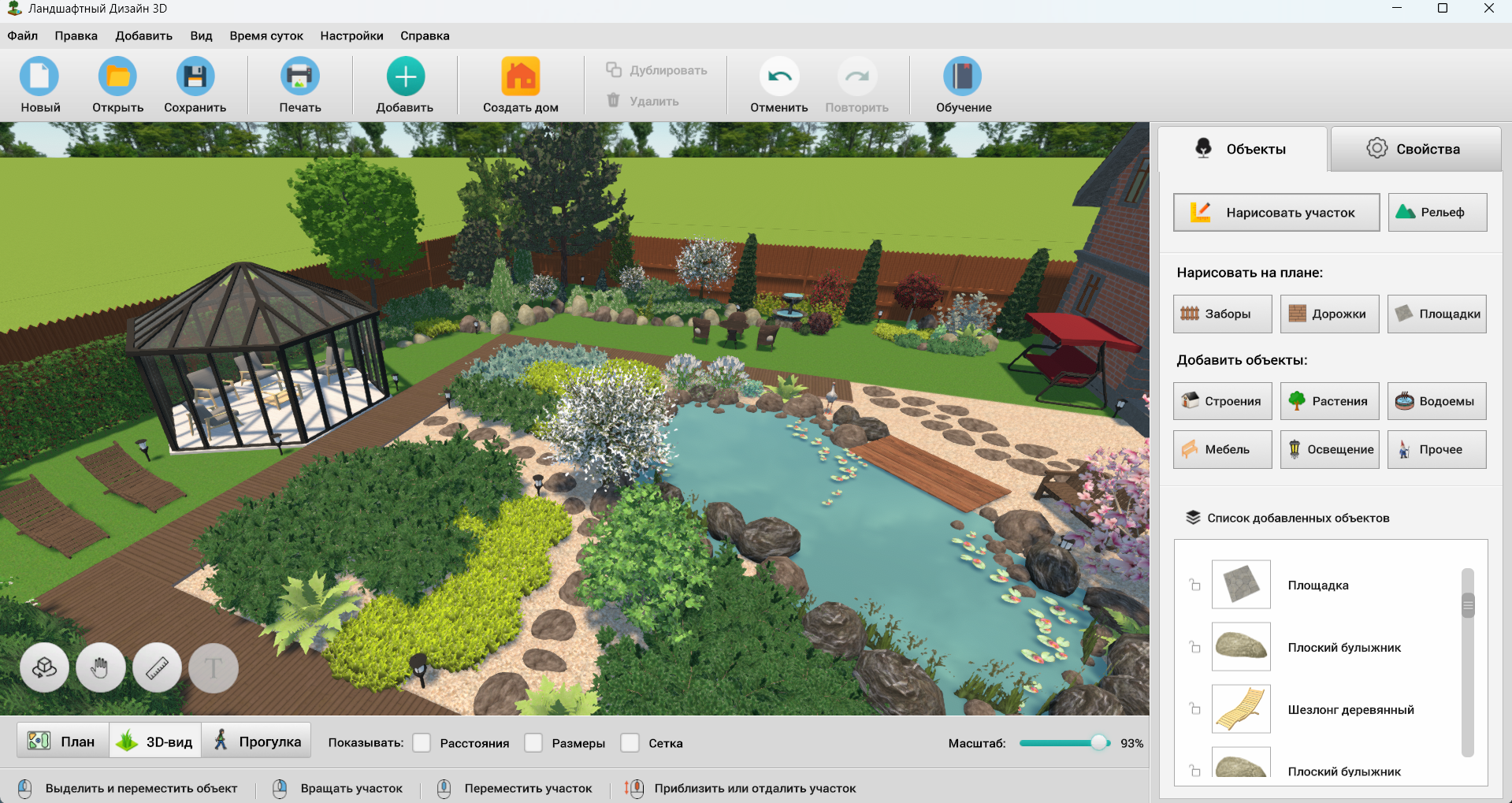Open a project with the Открыть icon

pos(117,77)
